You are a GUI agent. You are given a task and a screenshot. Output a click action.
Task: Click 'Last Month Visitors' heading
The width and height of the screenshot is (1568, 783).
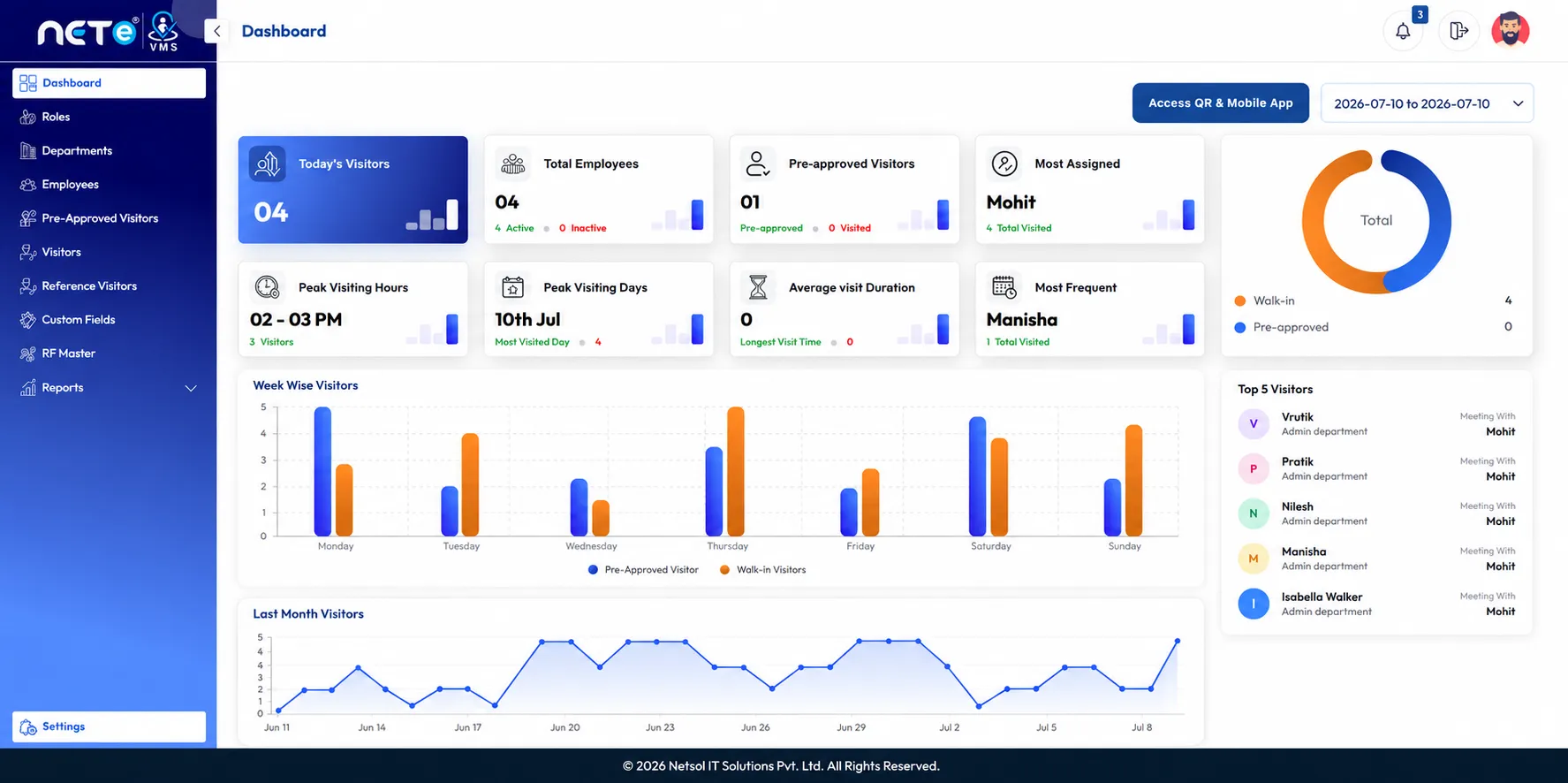[307, 614]
